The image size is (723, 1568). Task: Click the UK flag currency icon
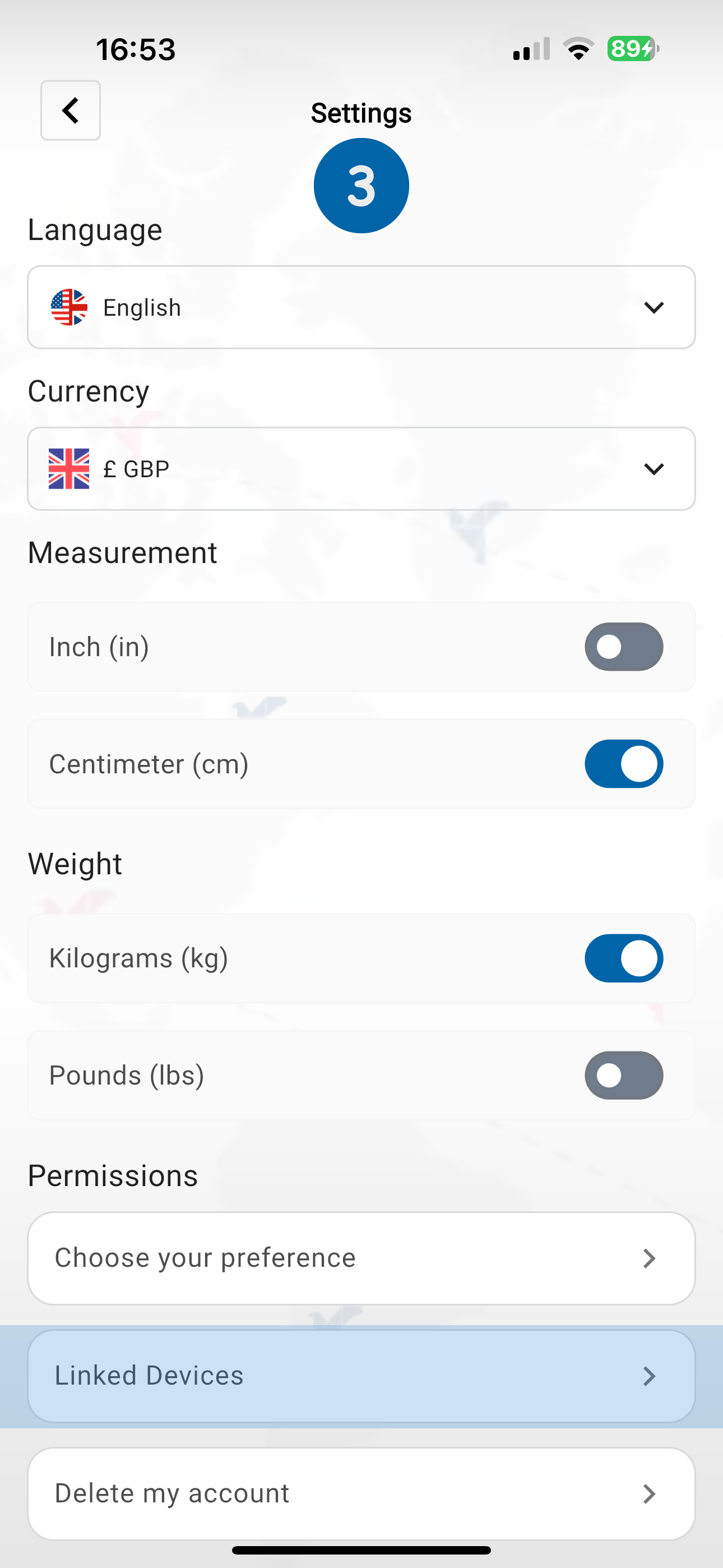pyautogui.click(x=69, y=469)
